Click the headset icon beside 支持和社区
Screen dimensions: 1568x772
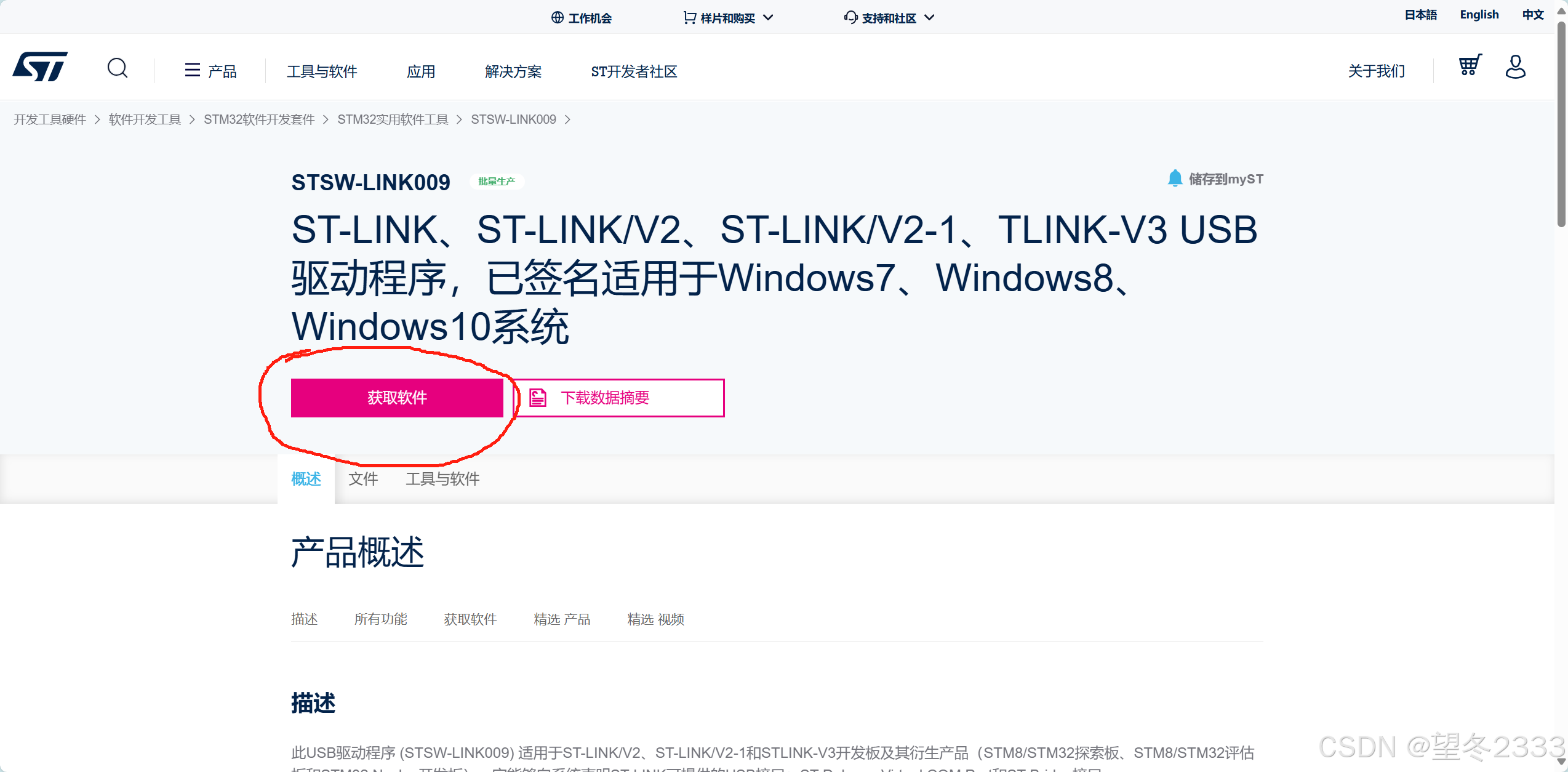tap(850, 17)
